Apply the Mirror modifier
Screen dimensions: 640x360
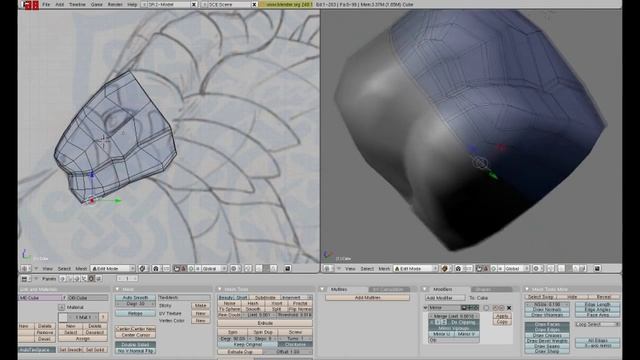point(502,316)
